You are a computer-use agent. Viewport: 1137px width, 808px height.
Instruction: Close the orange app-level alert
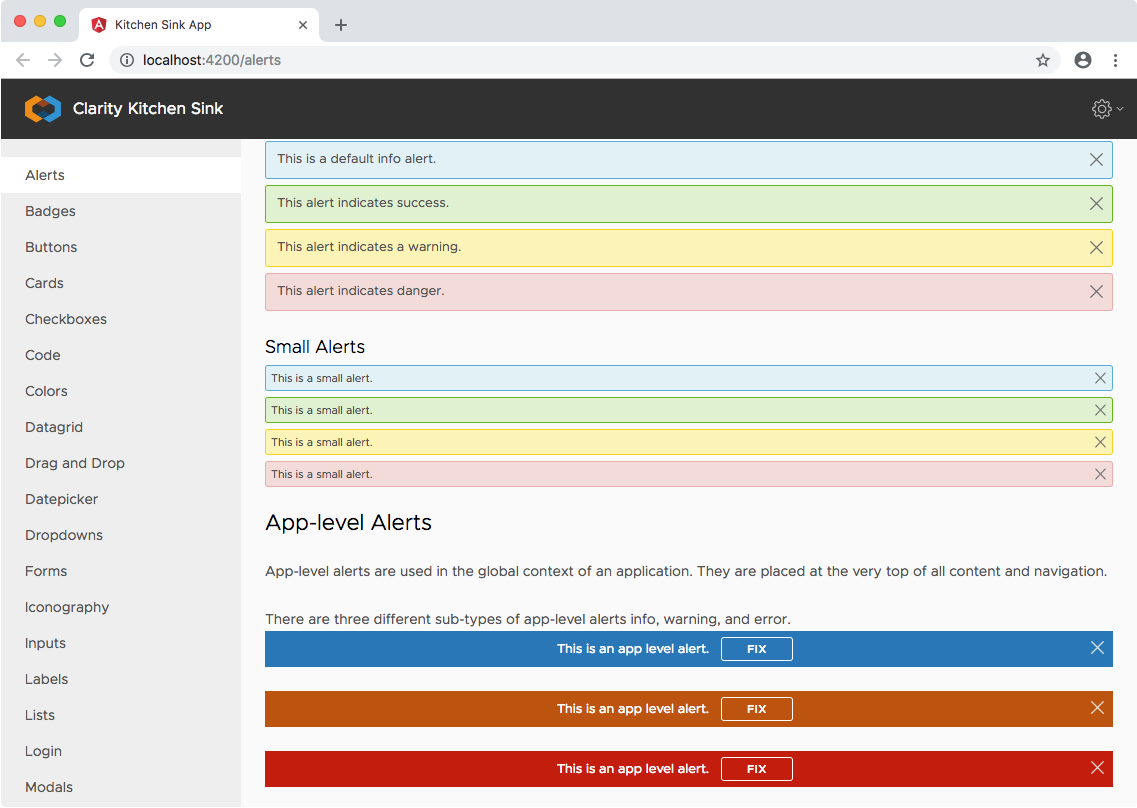(1097, 708)
